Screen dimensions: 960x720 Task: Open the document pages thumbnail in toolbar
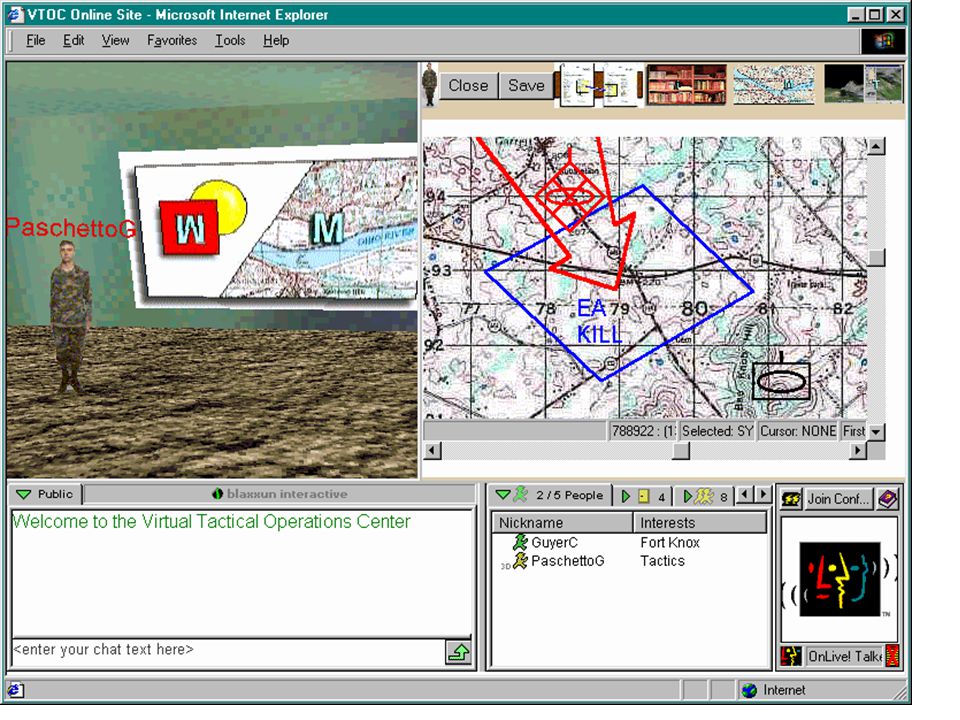coord(598,85)
